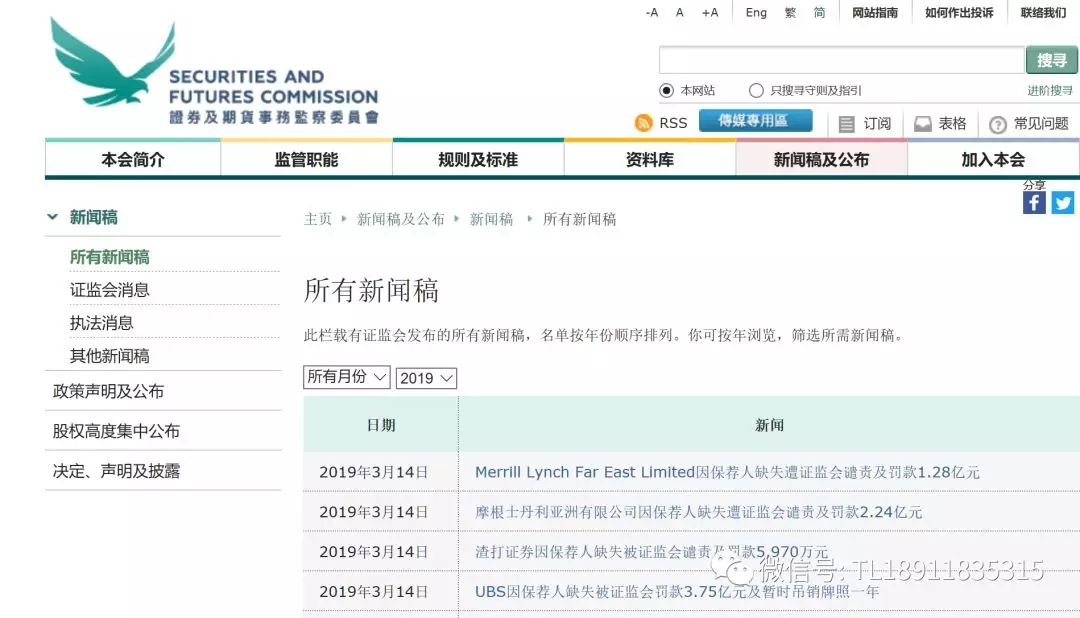Reset font size with A
This screenshot has height=618, width=1080.
pos(679,12)
